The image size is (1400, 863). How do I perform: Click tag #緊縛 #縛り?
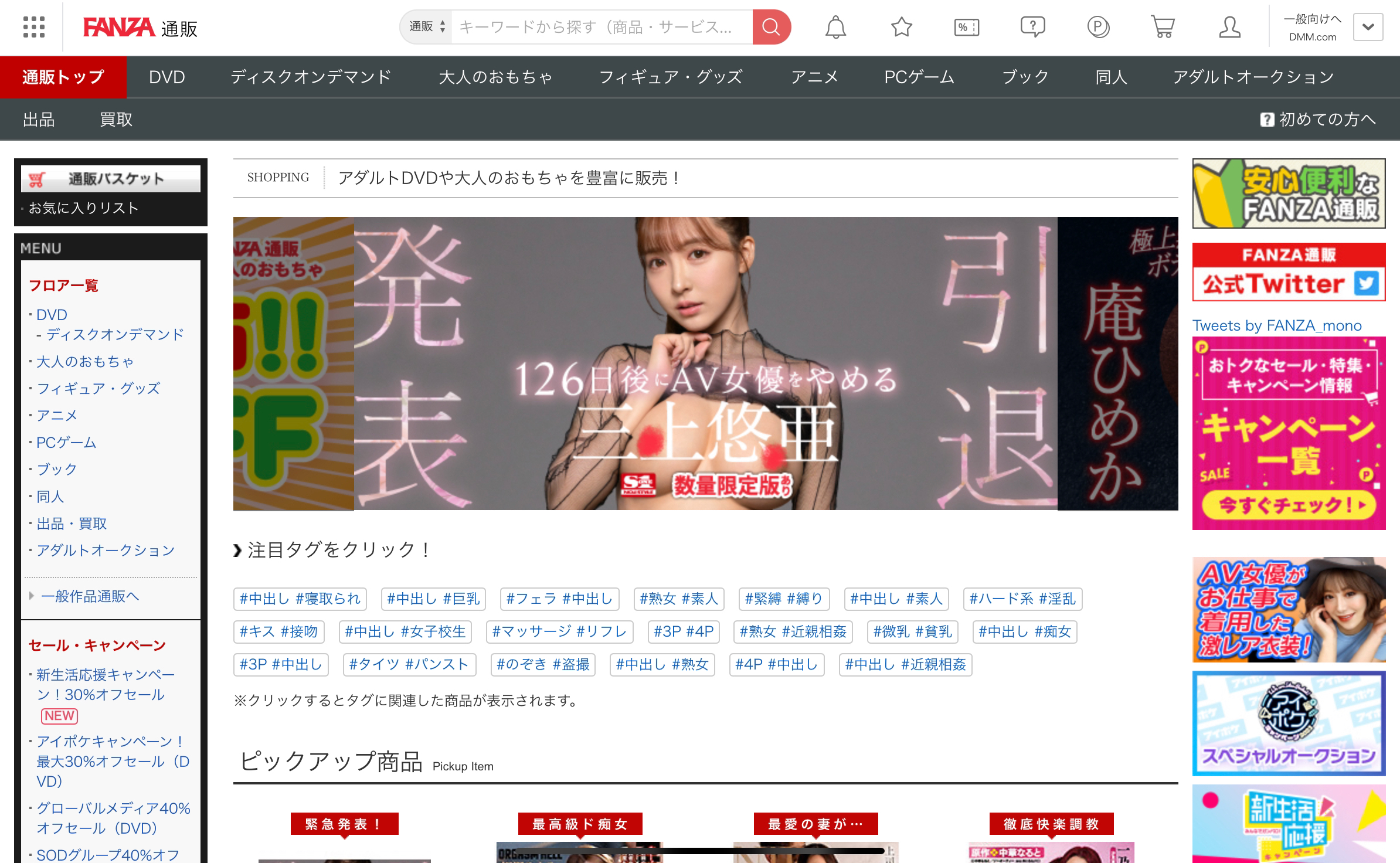(x=784, y=599)
